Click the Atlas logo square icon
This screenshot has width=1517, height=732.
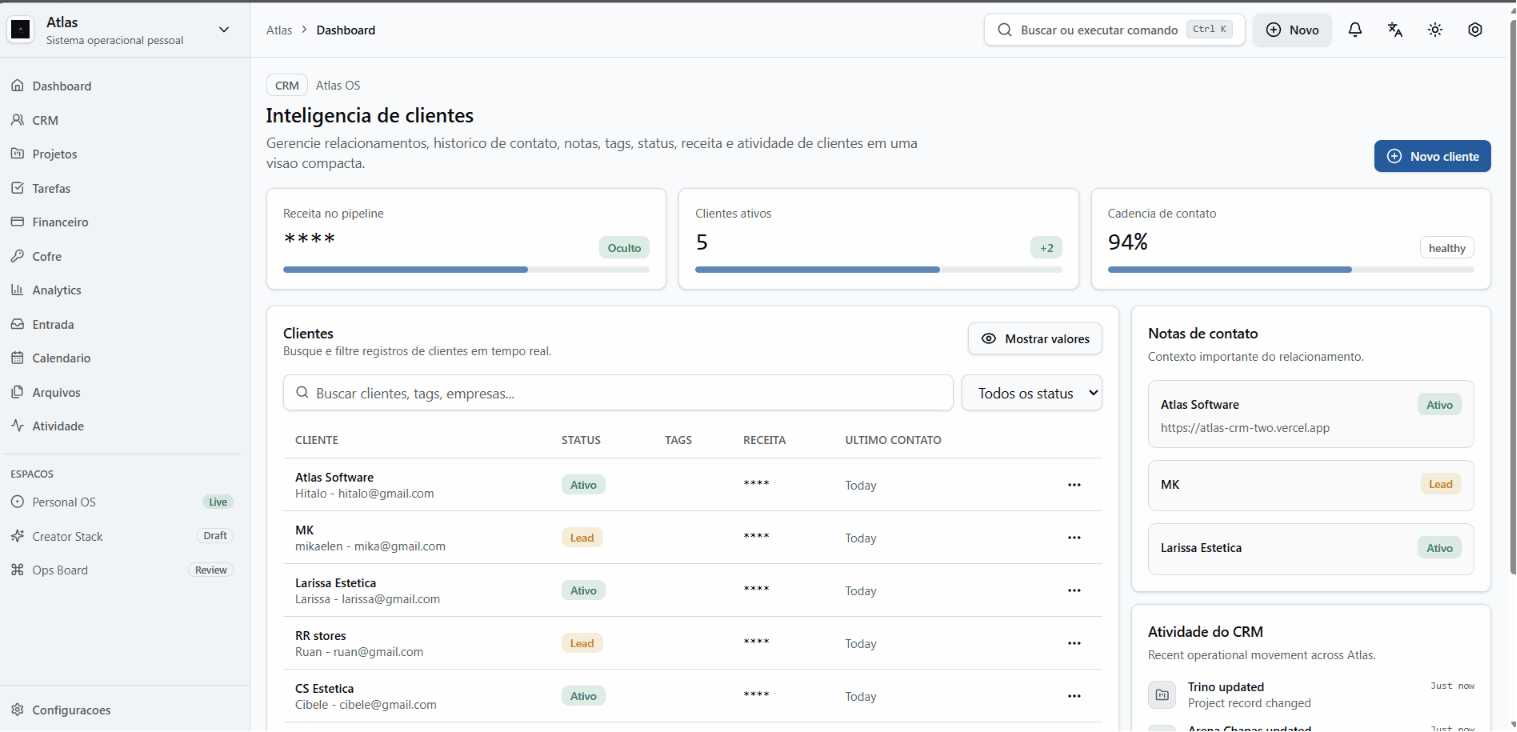(x=20, y=30)
